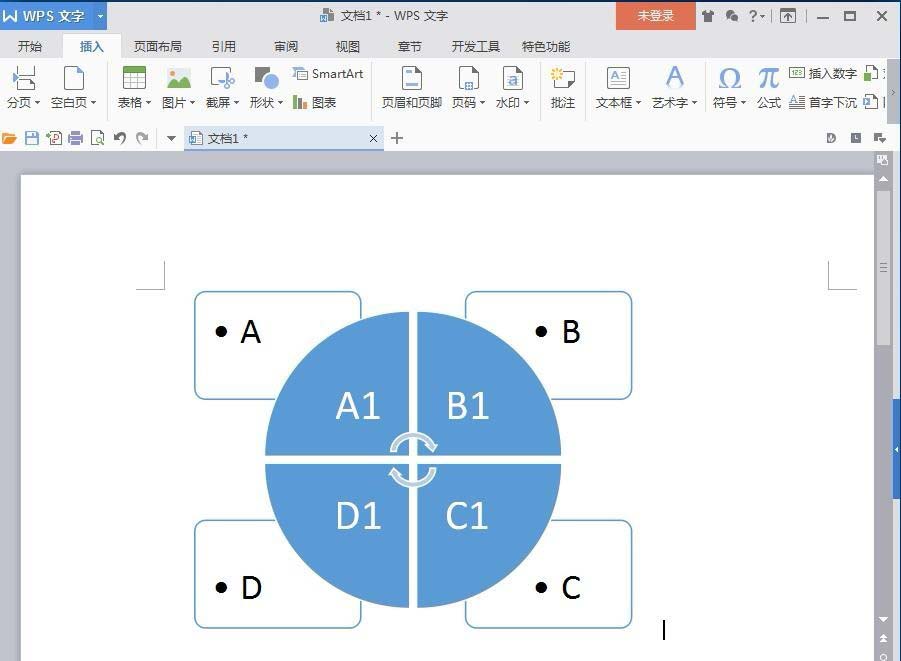Click the vertical scrollbar down arrow
This screenshot has width=901, height=661.
[x=883, y=619]
